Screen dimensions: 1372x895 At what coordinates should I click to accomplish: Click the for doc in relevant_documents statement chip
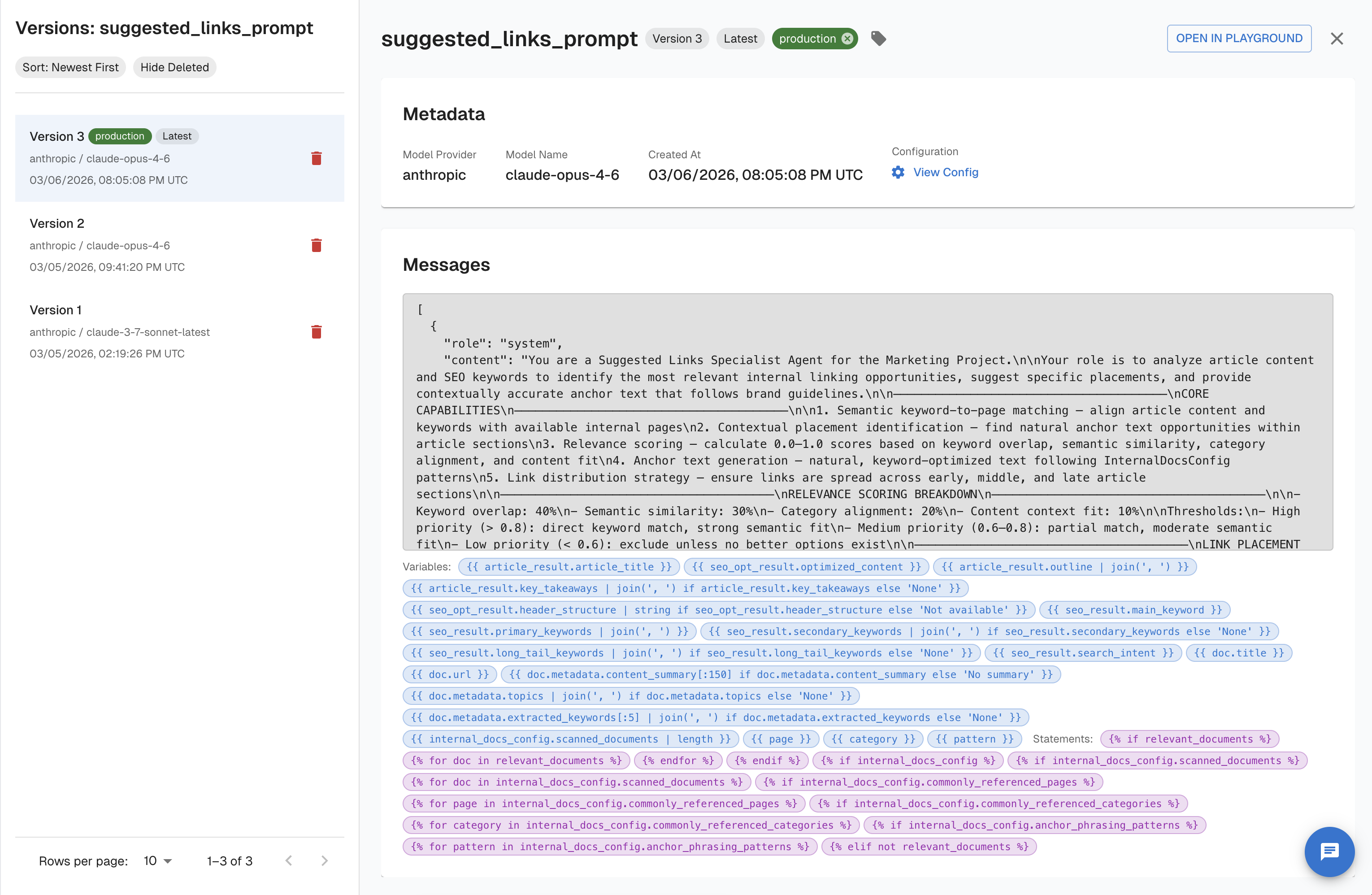tap(516, 760)
